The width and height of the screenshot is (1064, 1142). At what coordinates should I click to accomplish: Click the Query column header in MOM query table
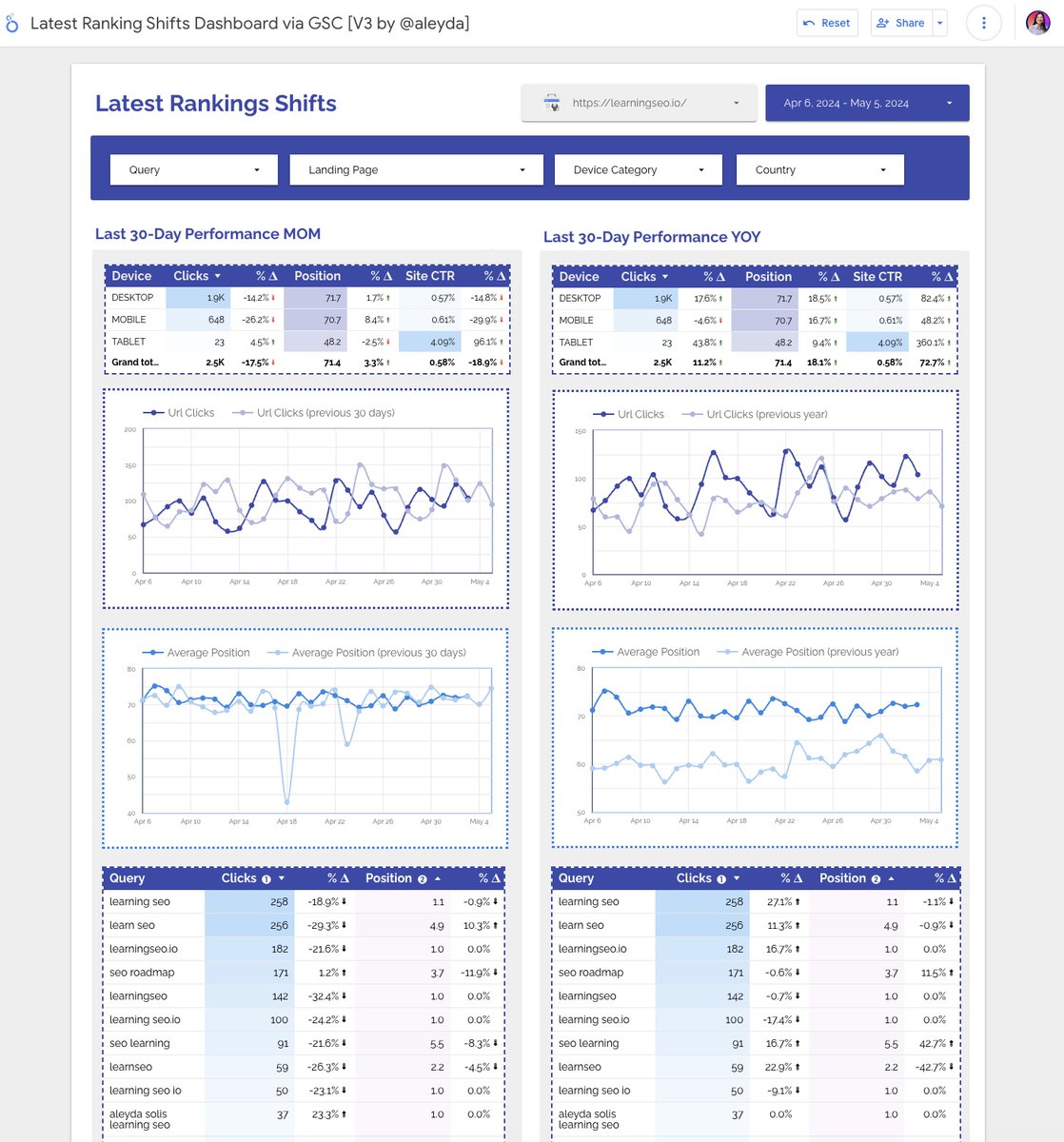click(x=128, y=878)
